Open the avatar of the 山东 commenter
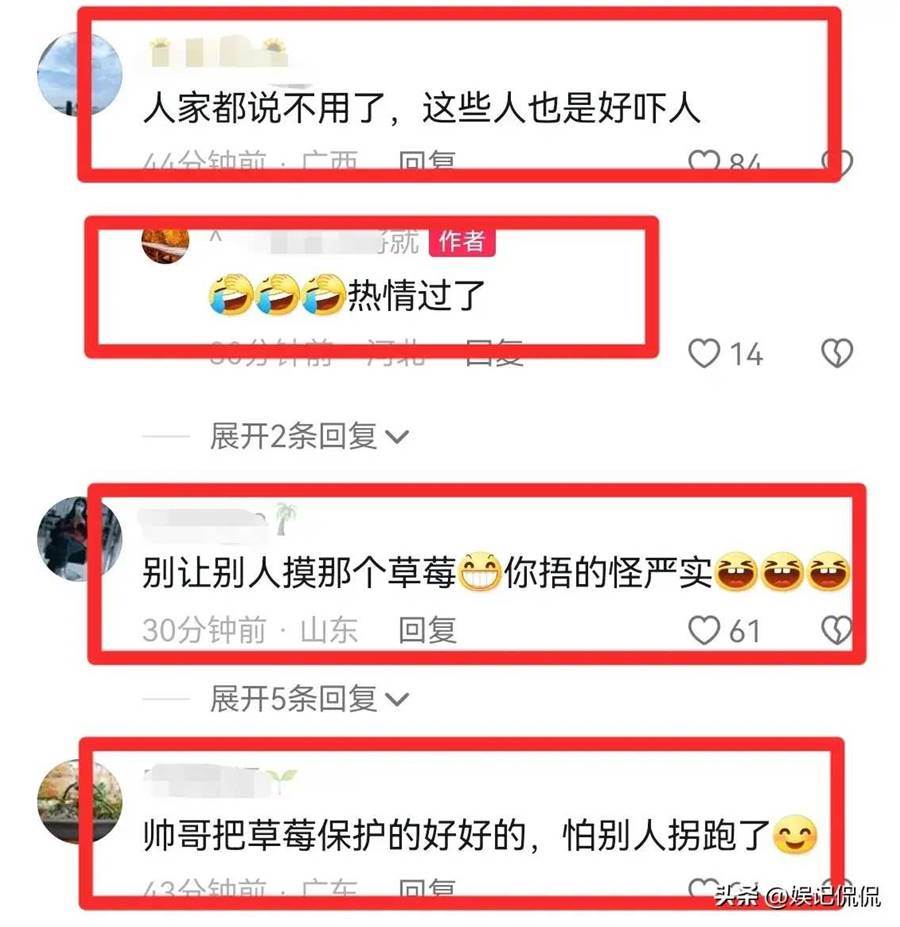 [x=79, y=539]
